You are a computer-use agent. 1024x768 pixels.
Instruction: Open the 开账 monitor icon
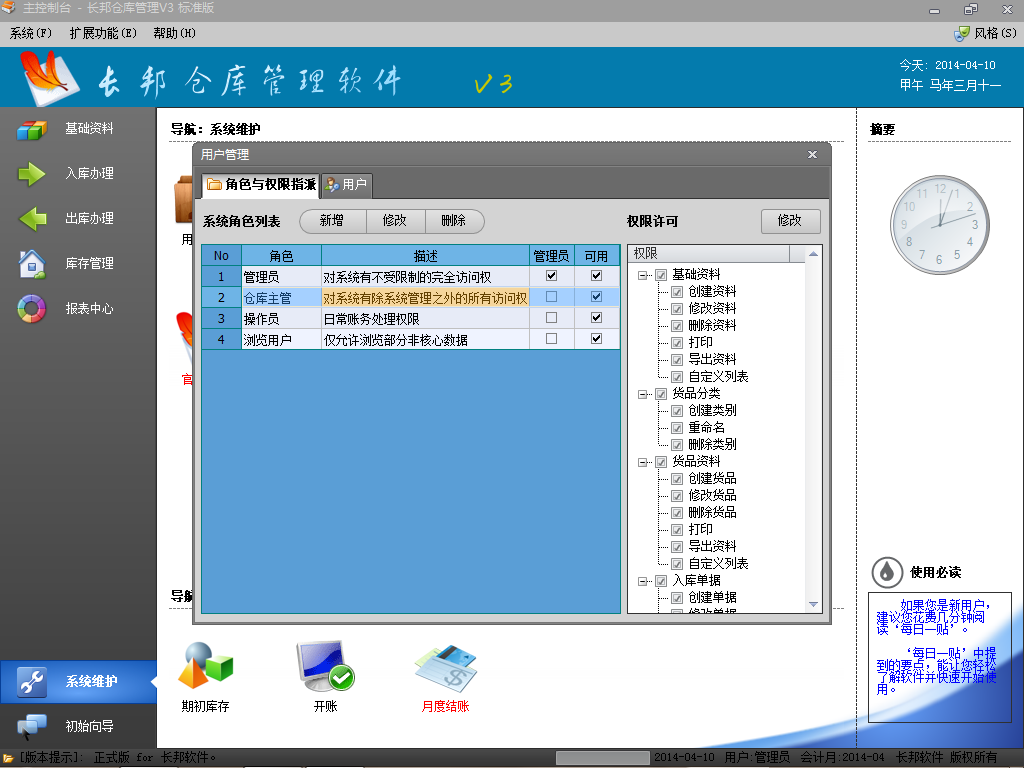coord(325,666)
